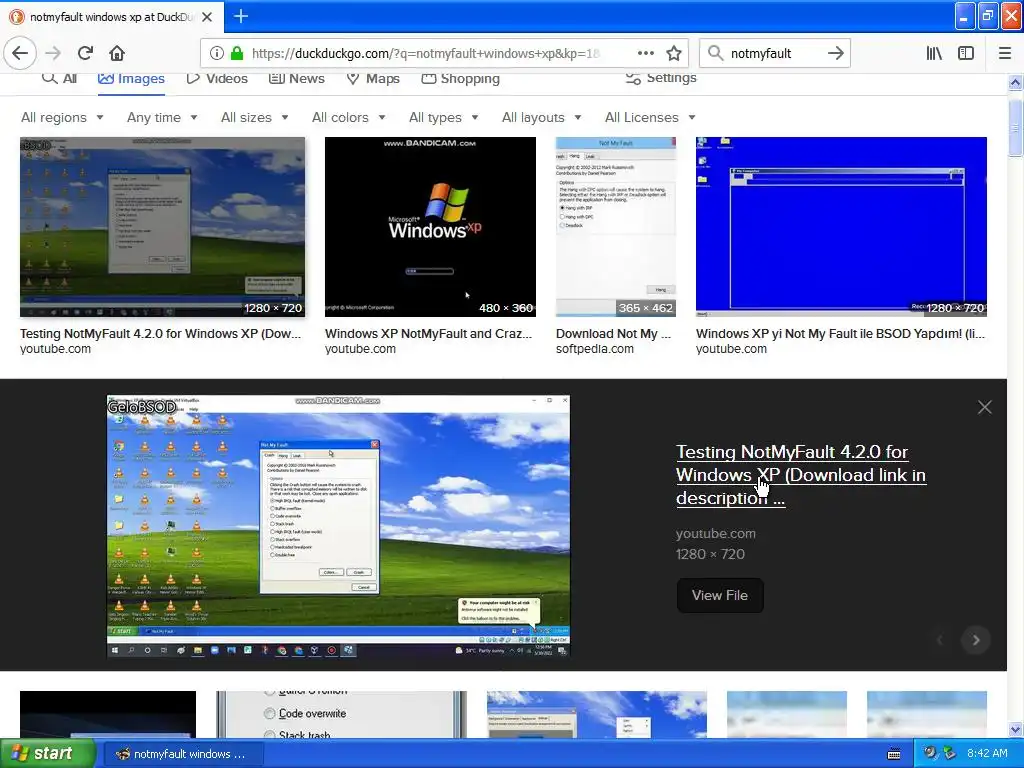This screenshot has height=768, width=1024.
Task: Close the image detail panel
Action: (x=985, y=408)
